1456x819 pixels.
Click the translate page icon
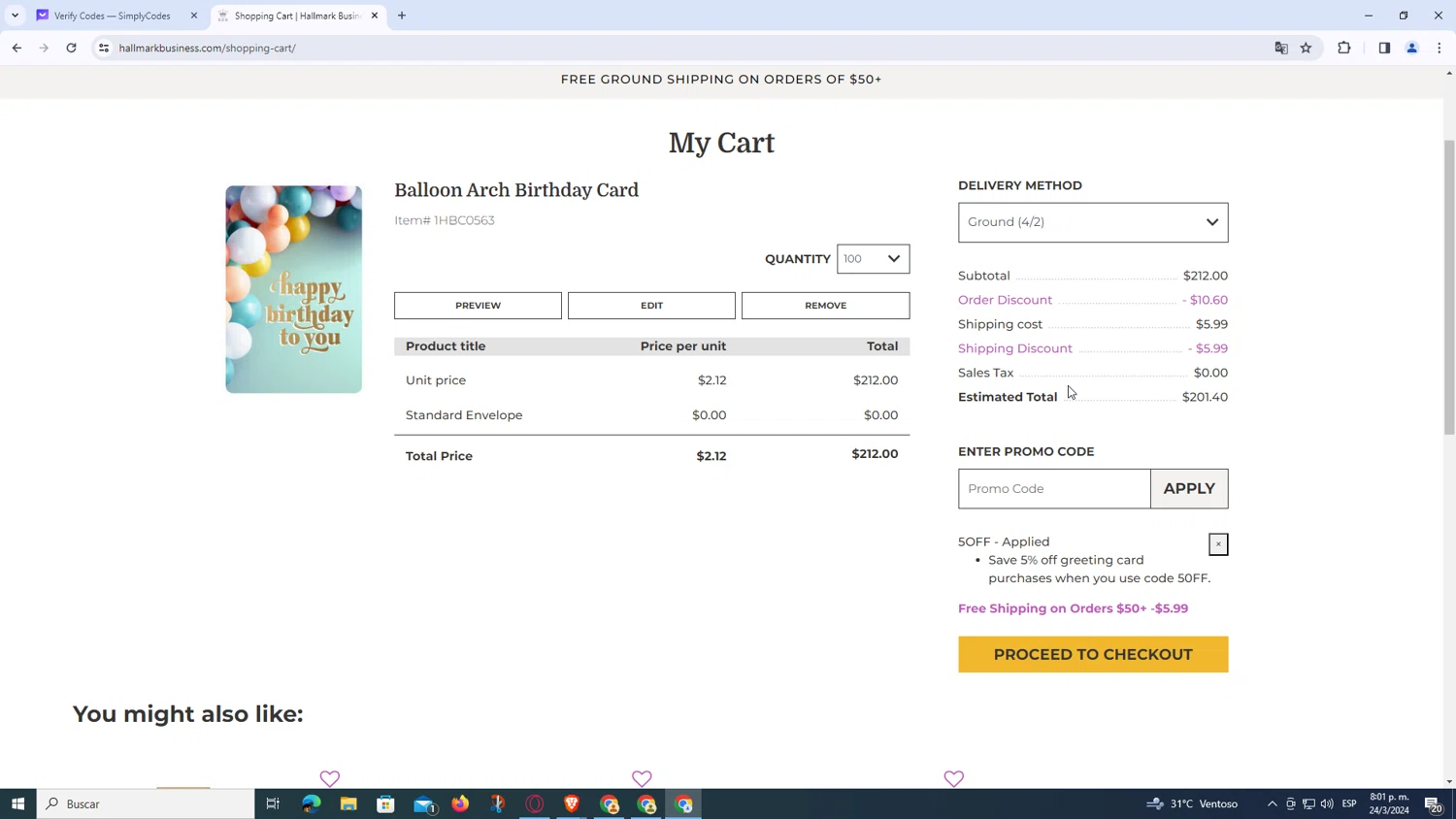click(1281, 48)
